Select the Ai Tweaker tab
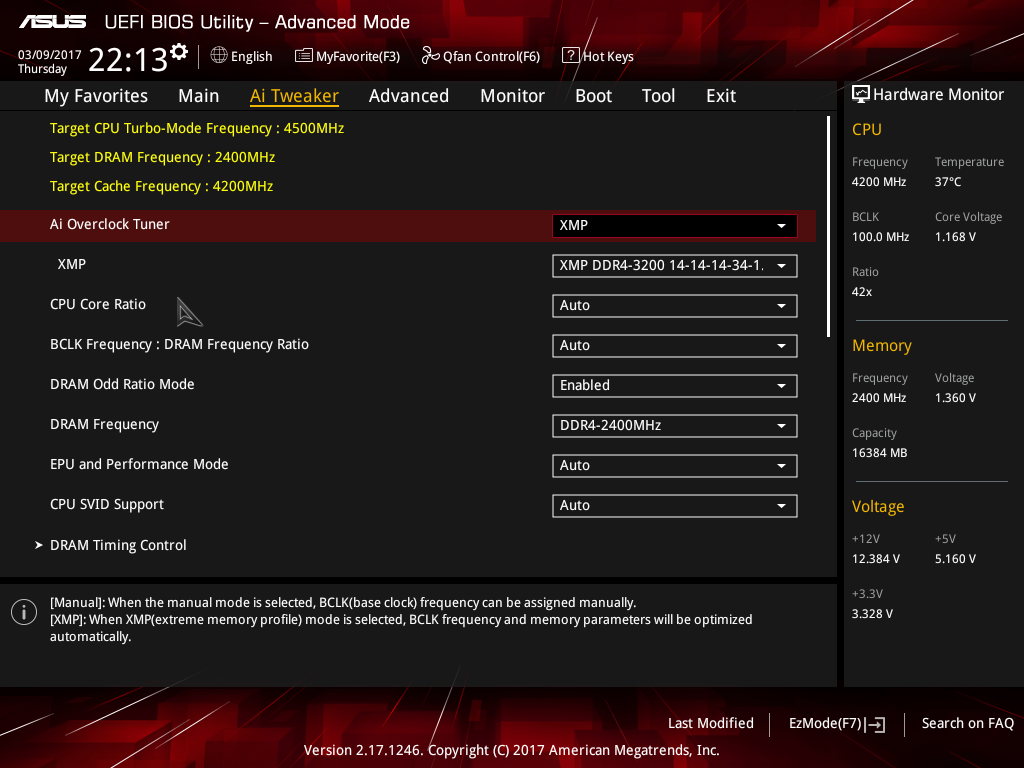1024x768 pixels. 295,96
